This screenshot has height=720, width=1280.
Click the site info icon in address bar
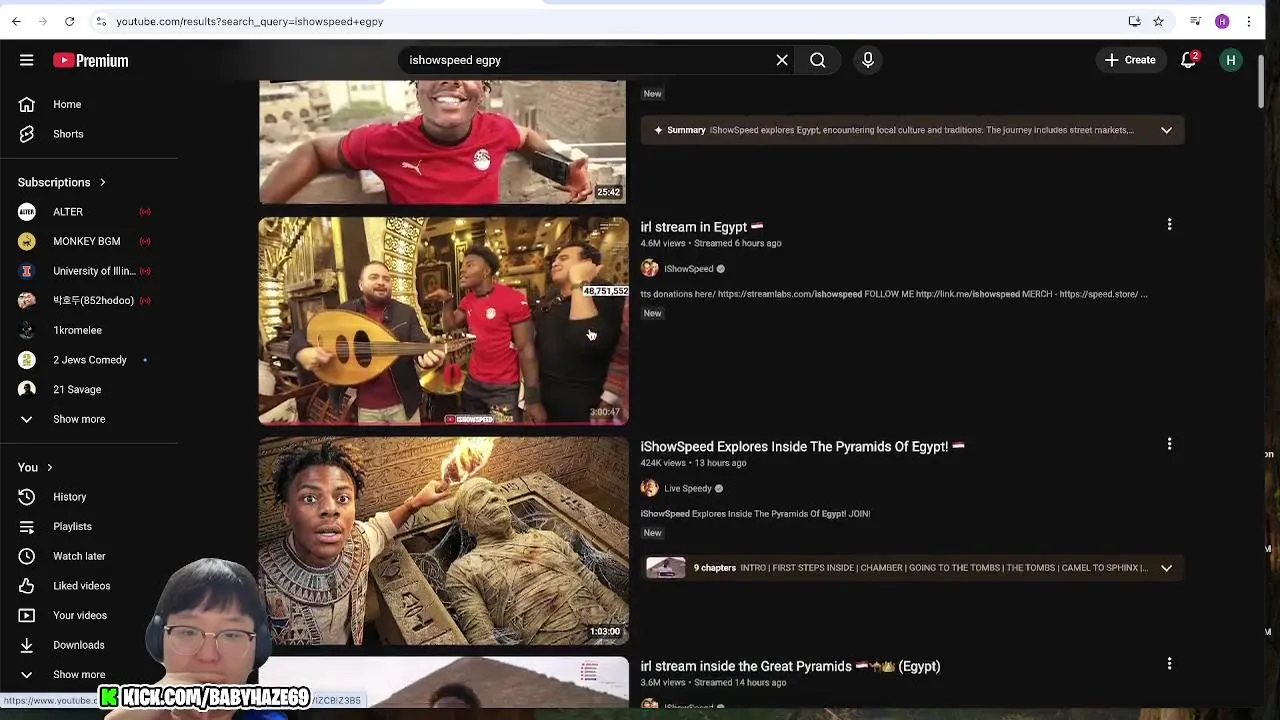coord(101,21)
